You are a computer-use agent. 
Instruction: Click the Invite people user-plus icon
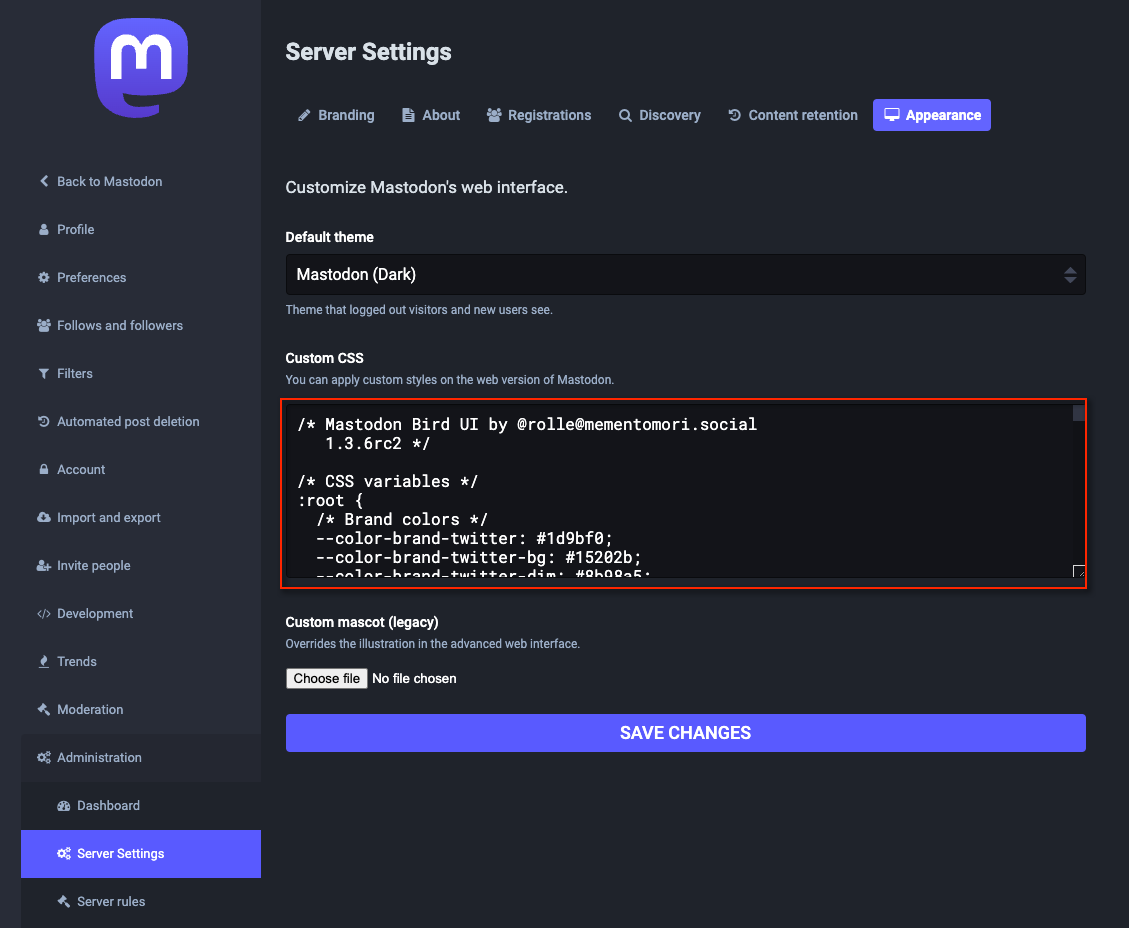[44, 565]
